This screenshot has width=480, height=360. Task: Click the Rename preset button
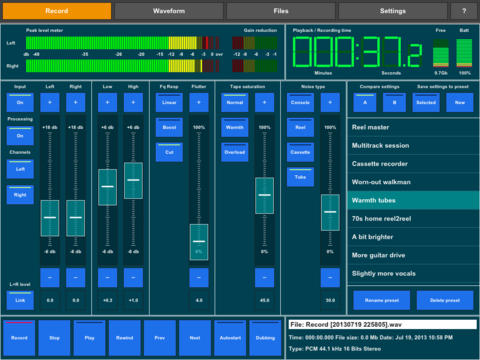pos(382,300)
